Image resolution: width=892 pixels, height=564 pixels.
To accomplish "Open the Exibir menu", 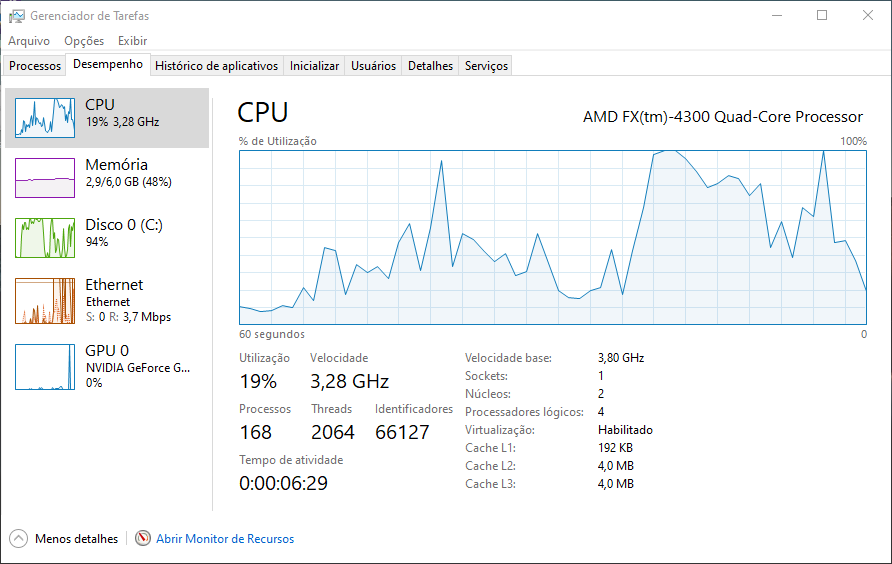I will pyautogui.click(x=132, y=41).
